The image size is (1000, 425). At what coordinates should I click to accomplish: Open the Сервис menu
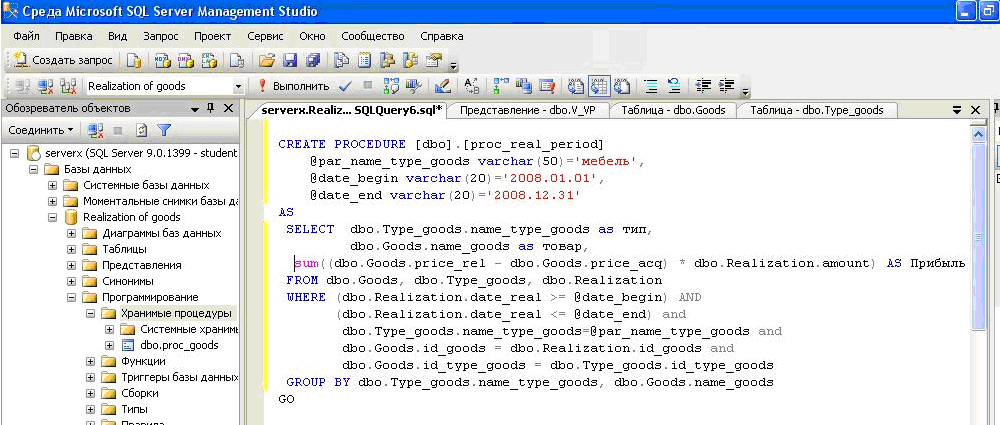265,36
